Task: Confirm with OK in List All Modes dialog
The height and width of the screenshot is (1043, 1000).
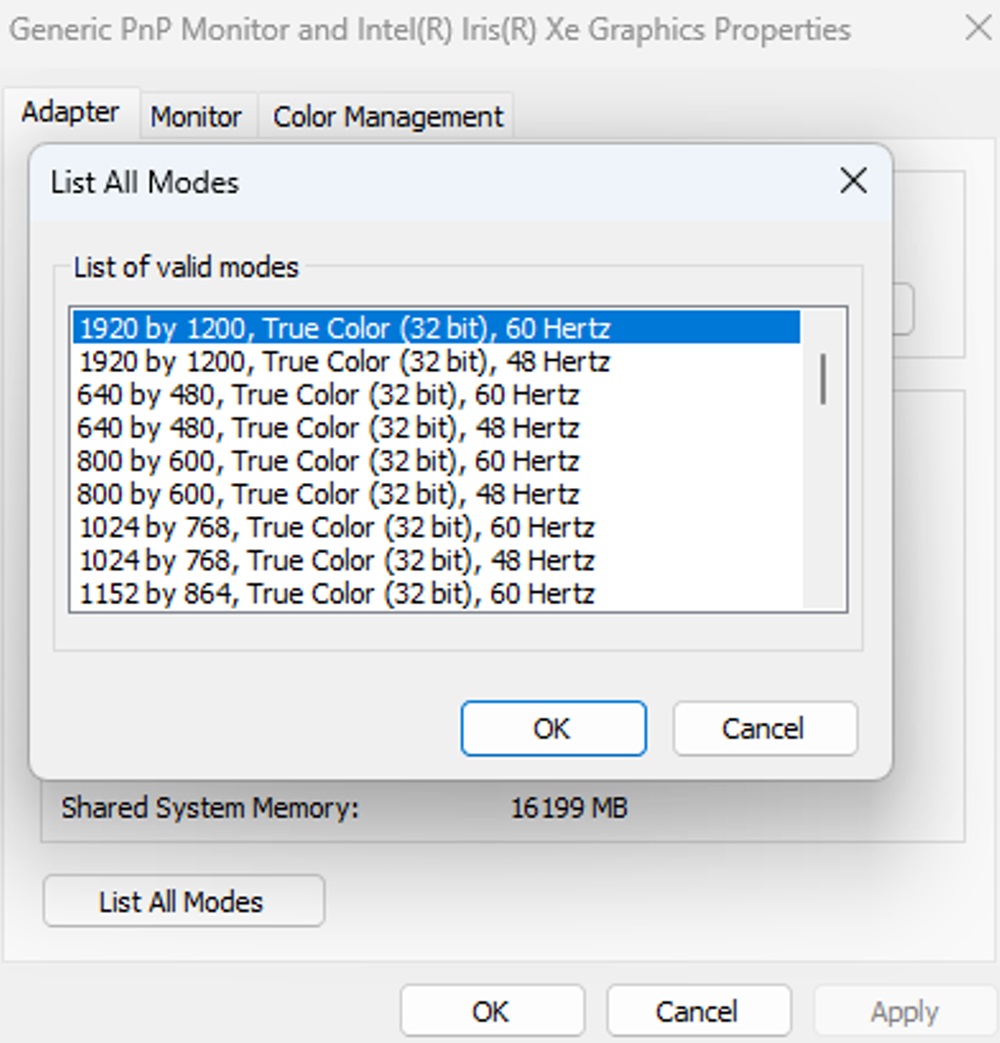Action: click(x=553, y=728)
